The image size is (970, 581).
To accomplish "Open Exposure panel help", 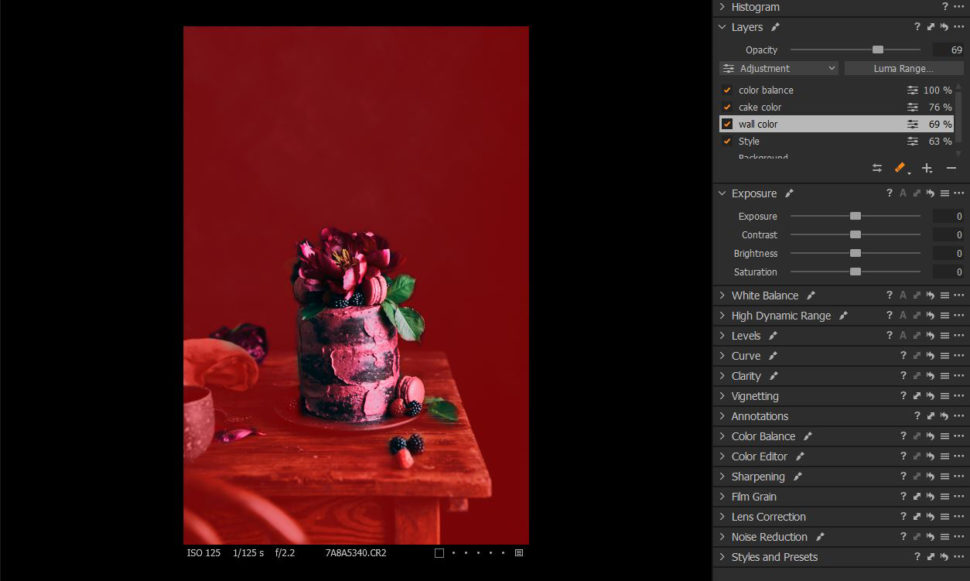I will [889, 193].
